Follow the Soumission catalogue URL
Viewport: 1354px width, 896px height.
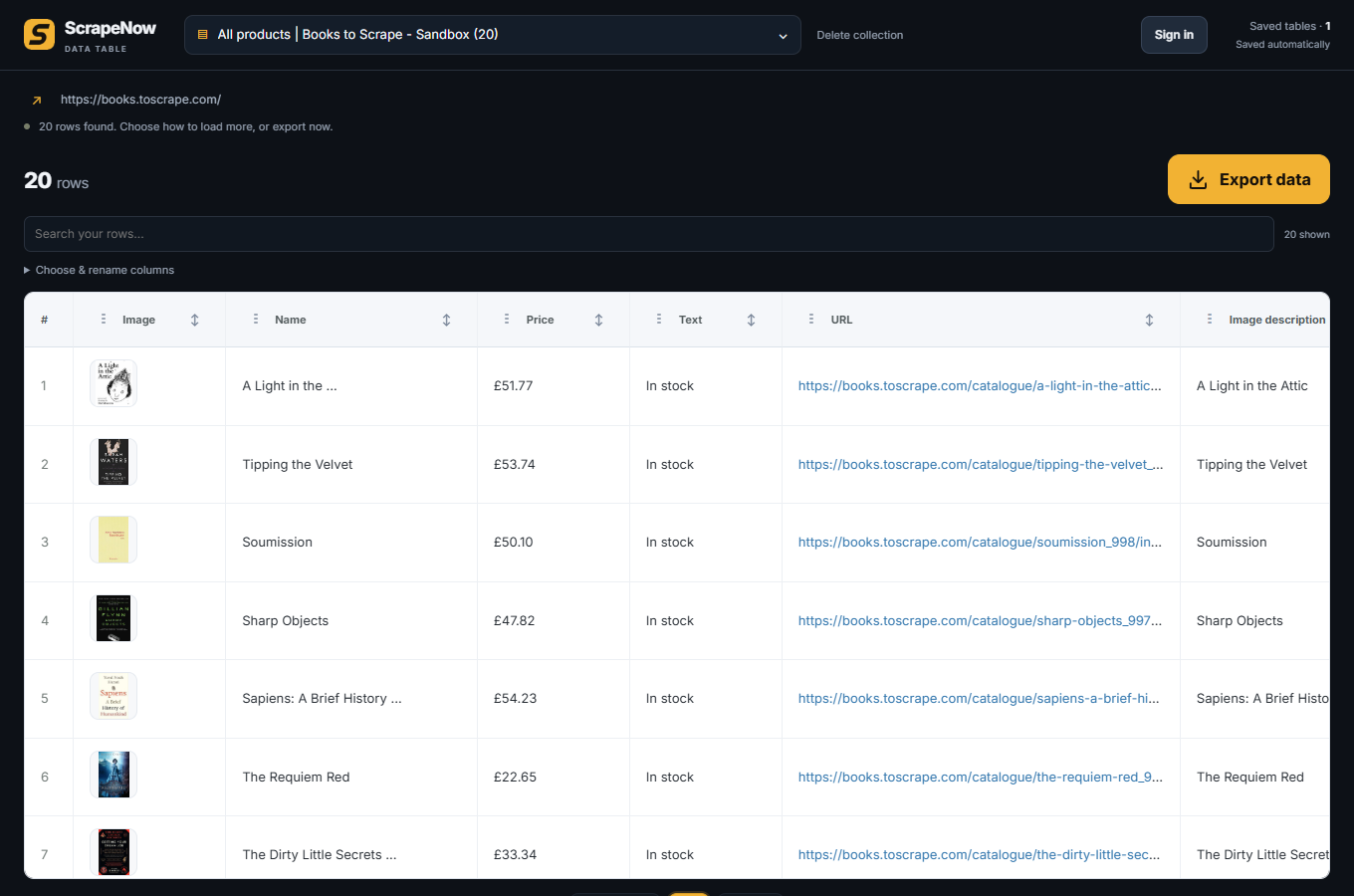(x=980, y=543)
